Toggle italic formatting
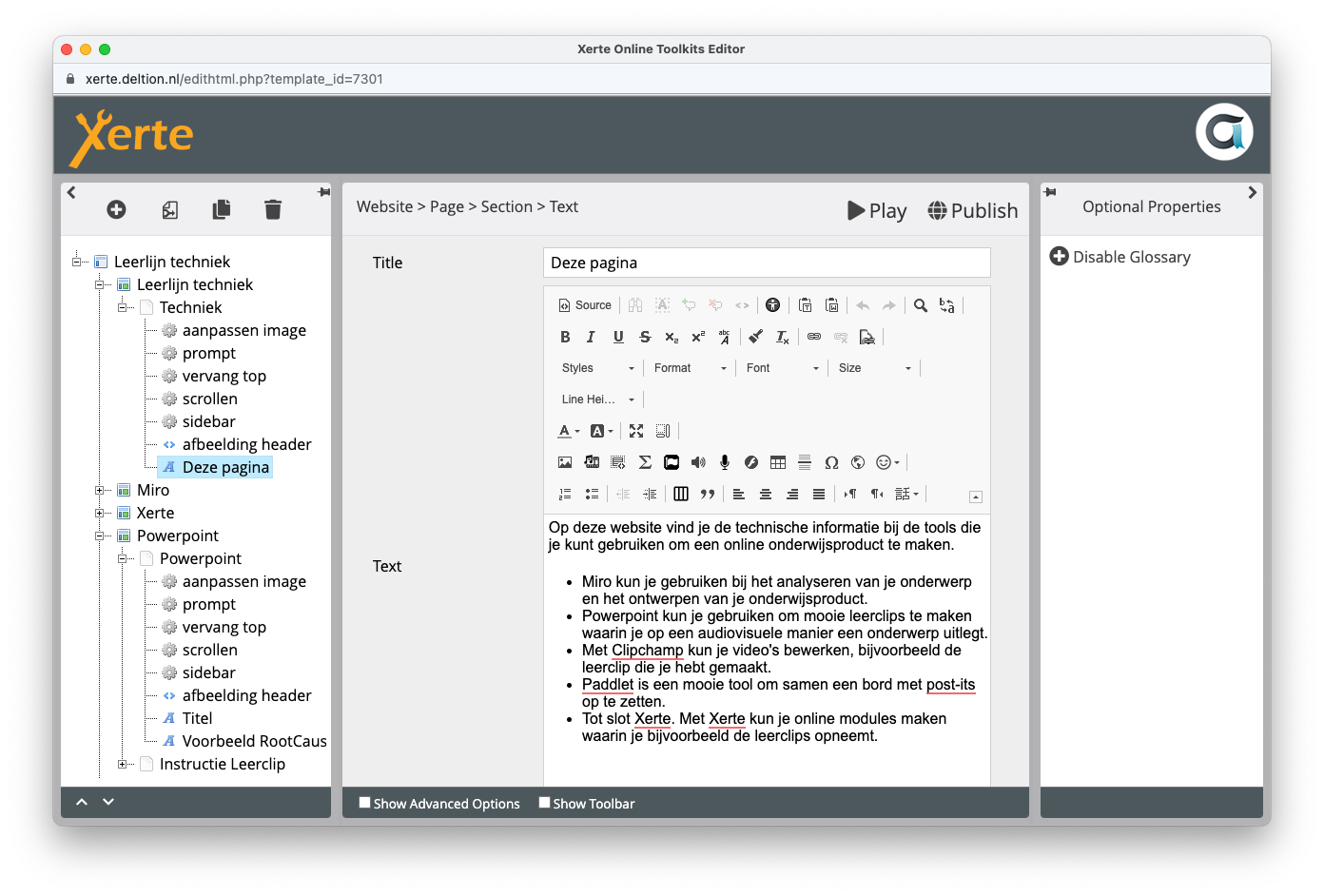The width and height of the screenshot is (1324, 896). pyautogui.click(x=591, y=337)
